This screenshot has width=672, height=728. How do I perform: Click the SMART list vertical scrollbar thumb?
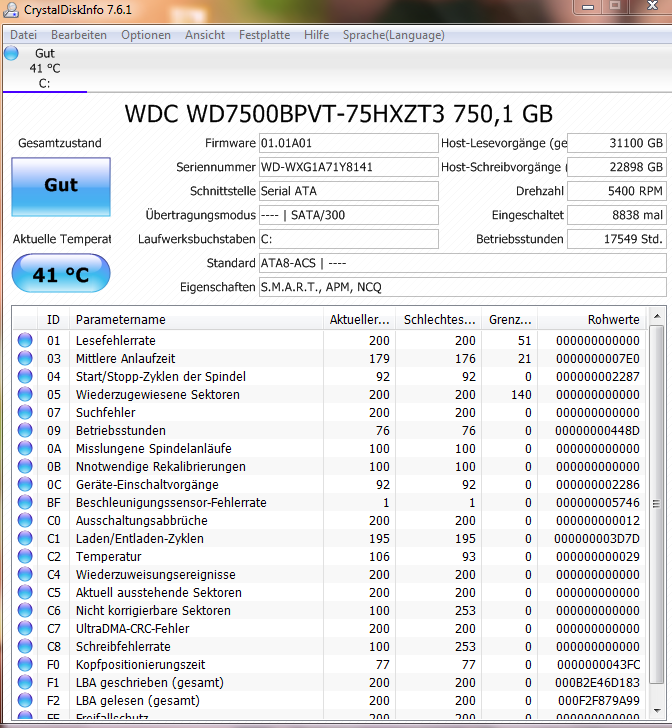pos(657,504)
